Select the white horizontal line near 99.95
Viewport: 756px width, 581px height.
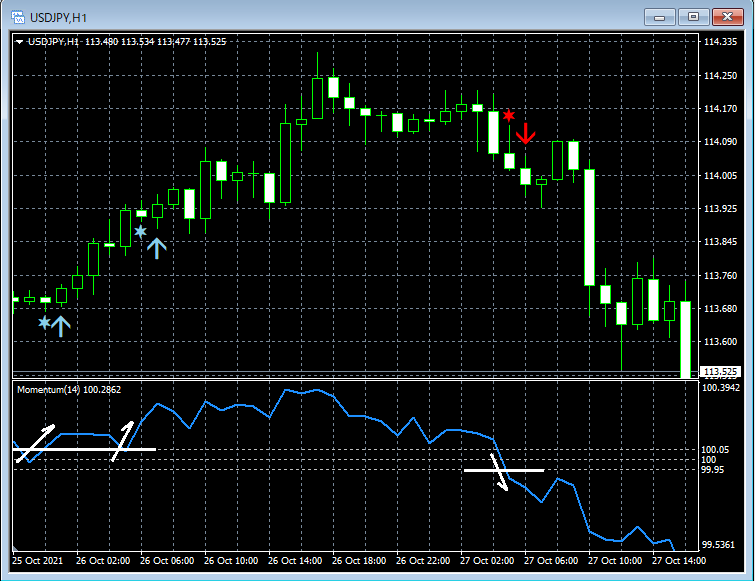click(504, 470)
